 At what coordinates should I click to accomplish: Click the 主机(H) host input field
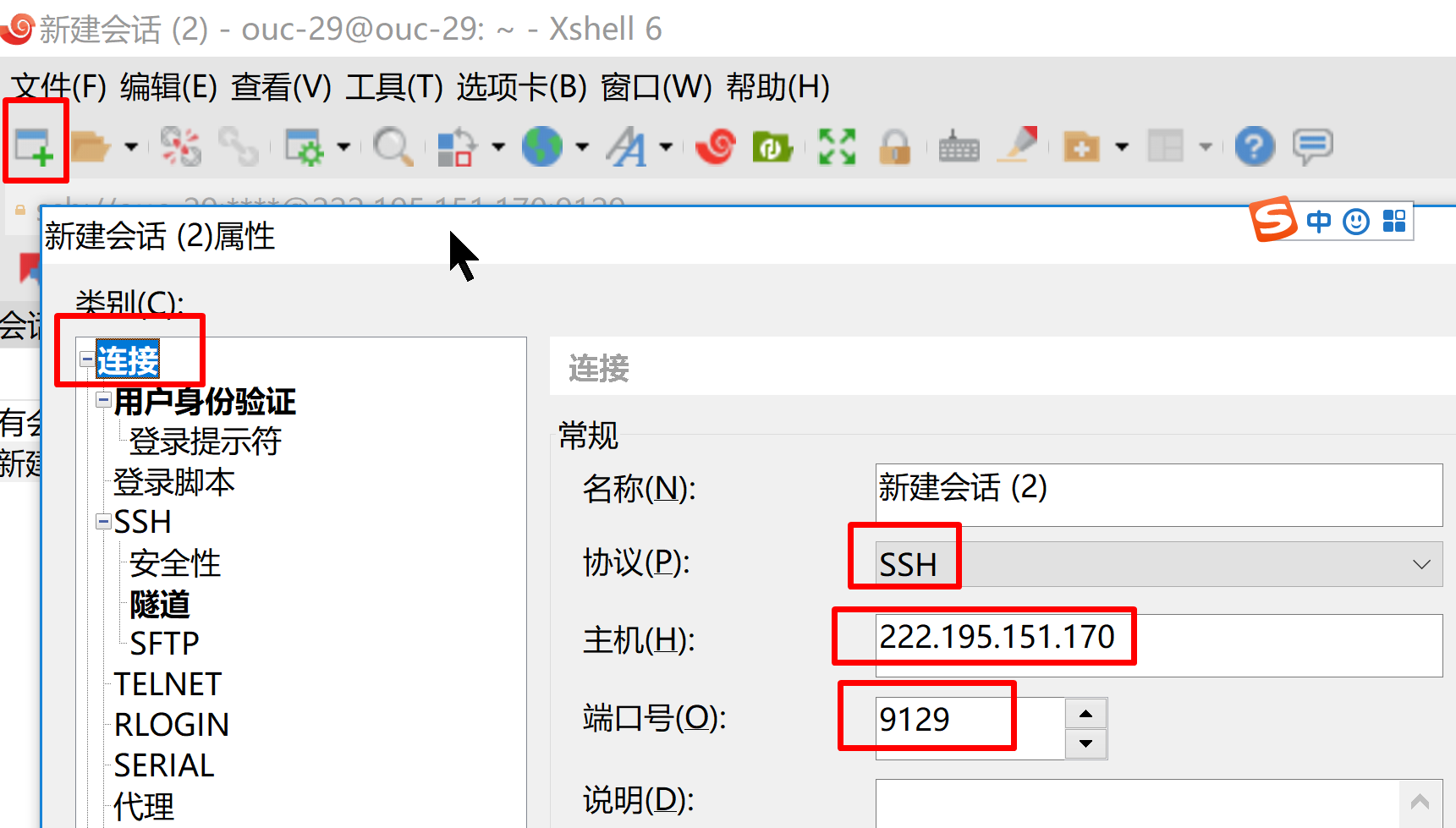pyautogui.click(x=1159, y=645)
